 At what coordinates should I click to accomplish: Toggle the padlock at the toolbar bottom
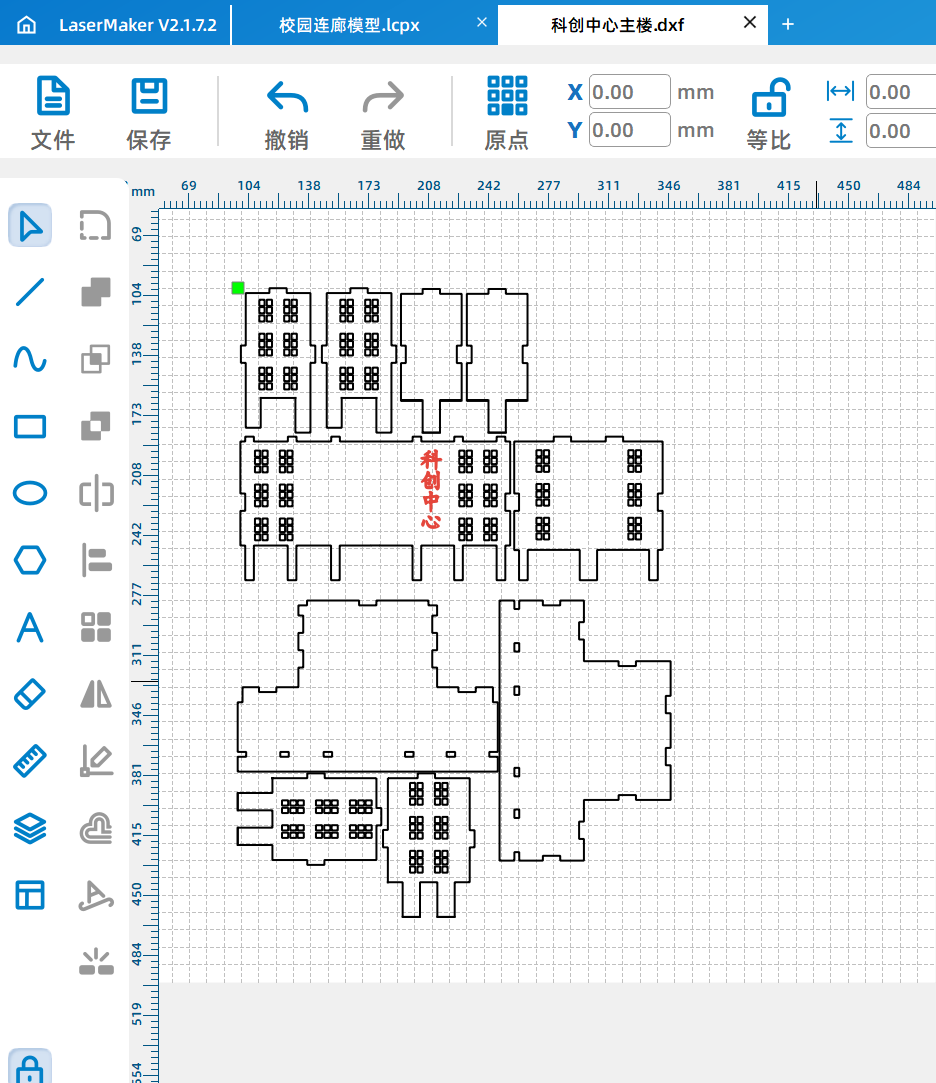click(30, 1068)
